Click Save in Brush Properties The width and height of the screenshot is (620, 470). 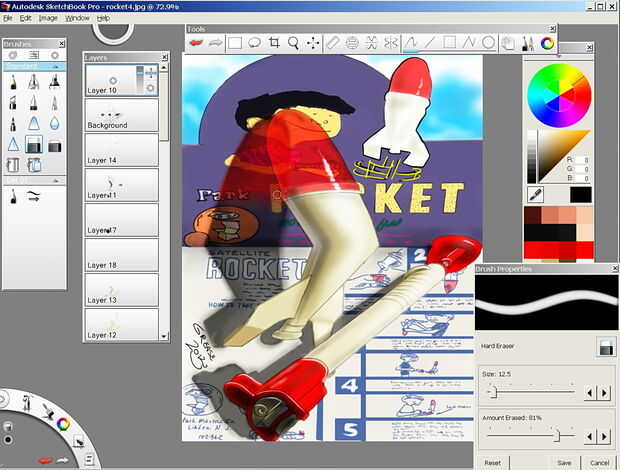coord(564,462)
